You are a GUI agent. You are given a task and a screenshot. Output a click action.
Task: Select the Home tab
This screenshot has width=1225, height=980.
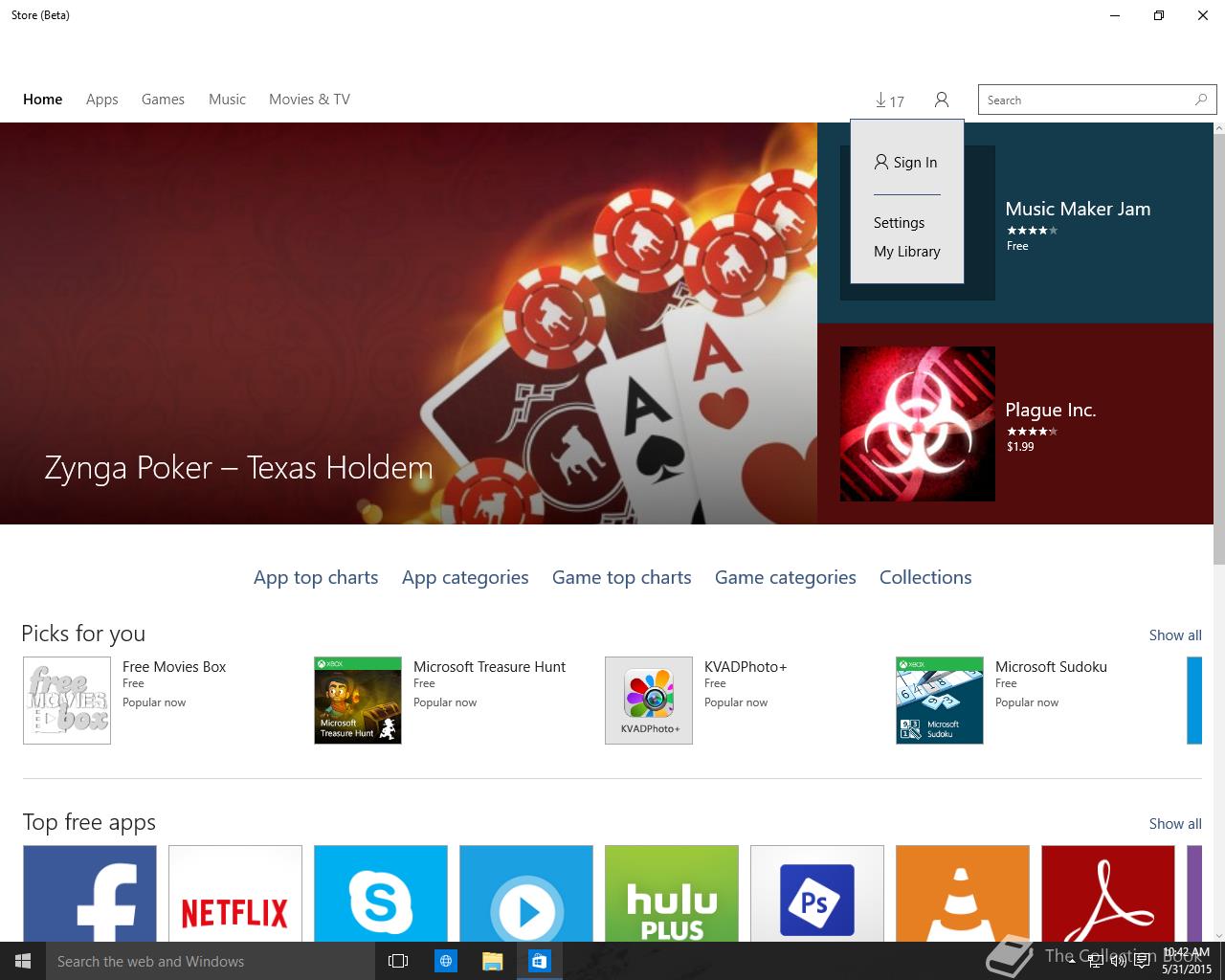coord(43,100)
